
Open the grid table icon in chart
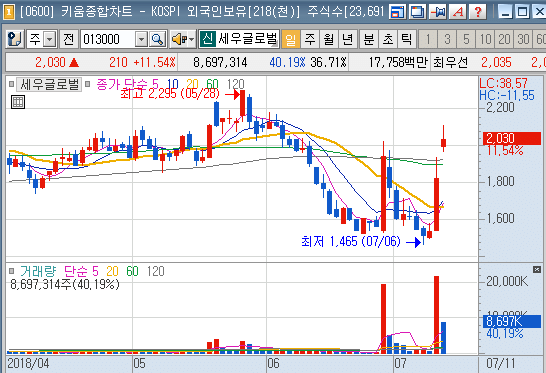18,102
